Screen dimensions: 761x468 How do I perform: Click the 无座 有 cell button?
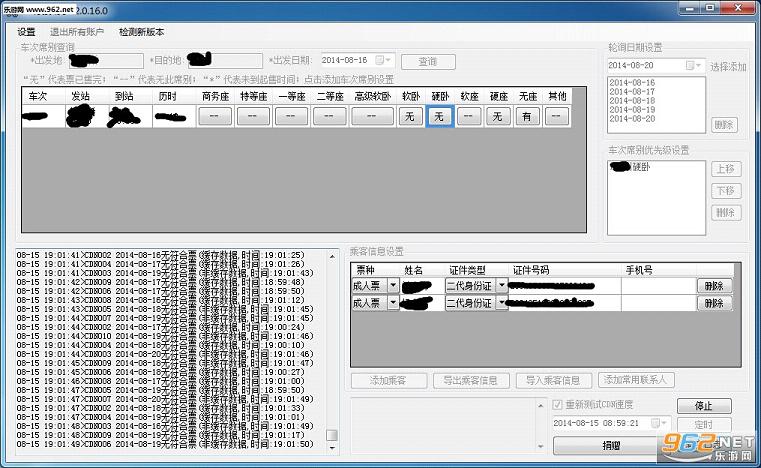(527, 117)
